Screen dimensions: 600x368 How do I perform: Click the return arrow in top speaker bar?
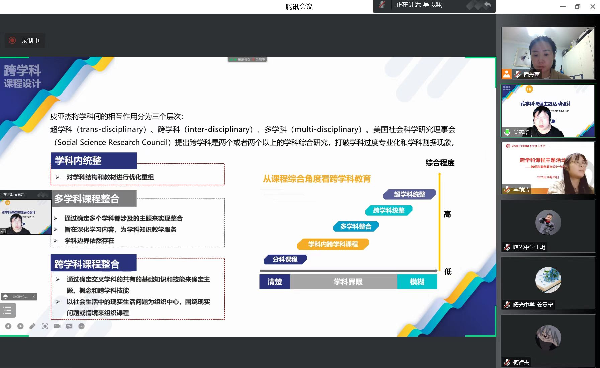click(x=488, y=5)
